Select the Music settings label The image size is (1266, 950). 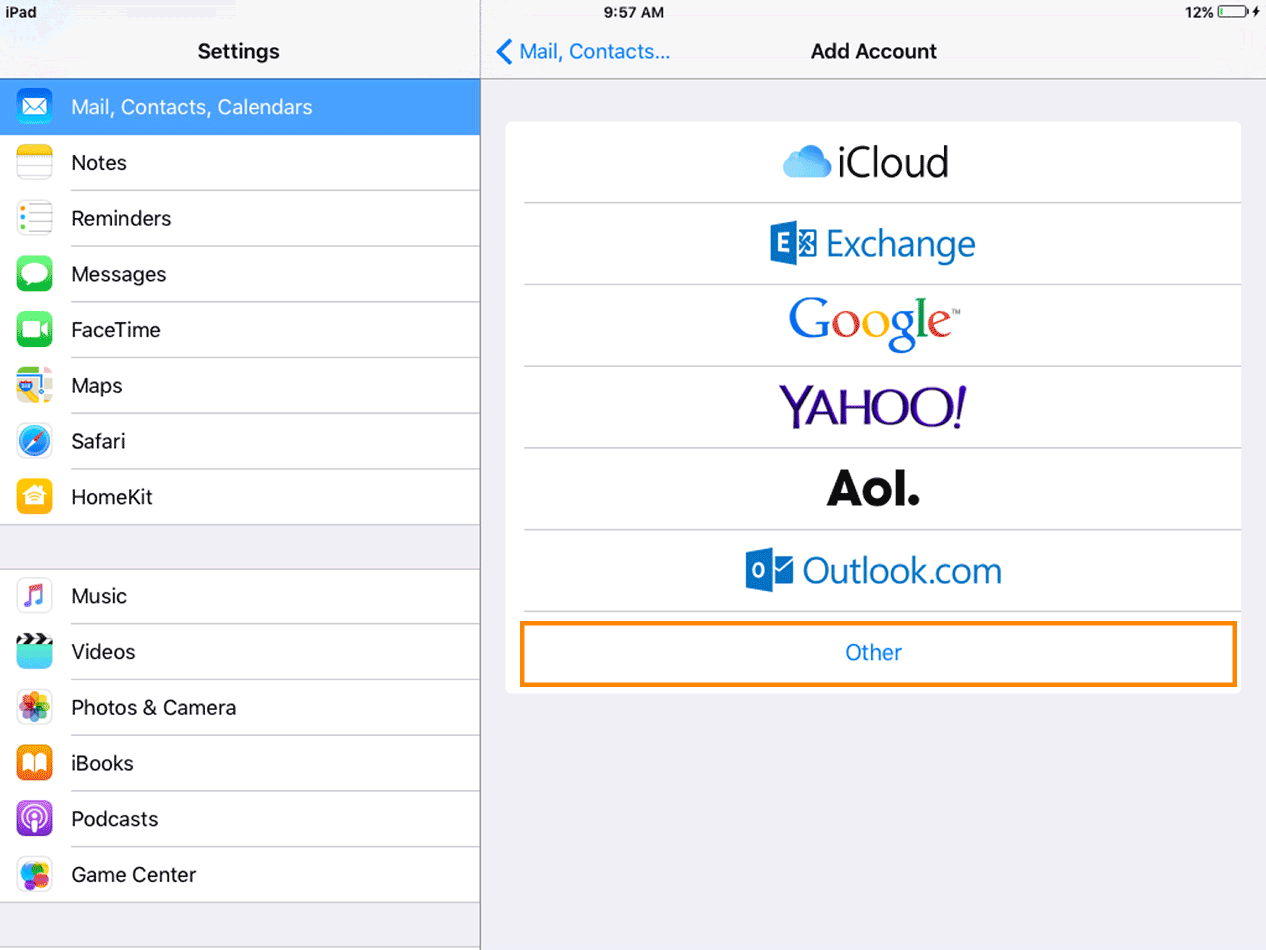pyautogui.click(x=99, y=596)
